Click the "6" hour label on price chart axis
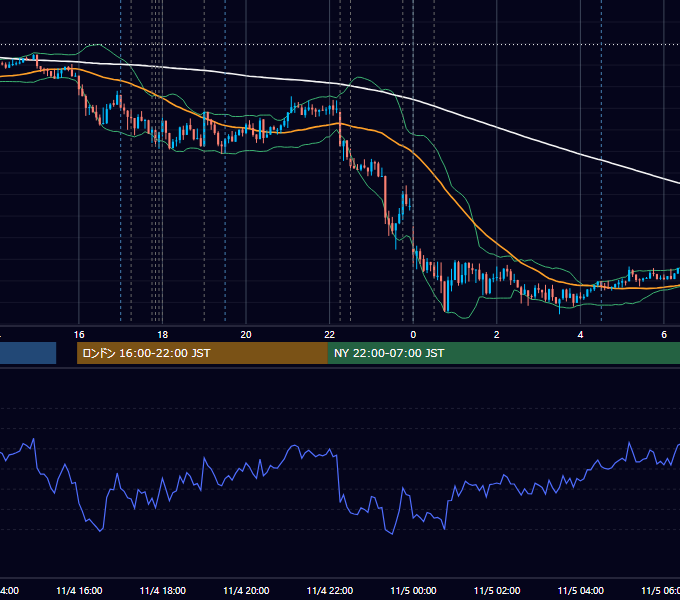 pyautogui.click(x=664, y=335)
